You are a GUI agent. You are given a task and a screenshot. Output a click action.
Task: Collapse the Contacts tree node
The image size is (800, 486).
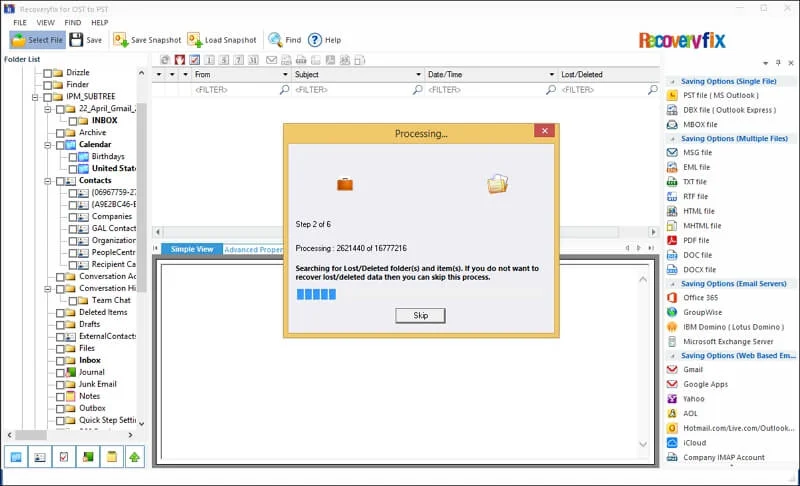[x=47, y=181]
